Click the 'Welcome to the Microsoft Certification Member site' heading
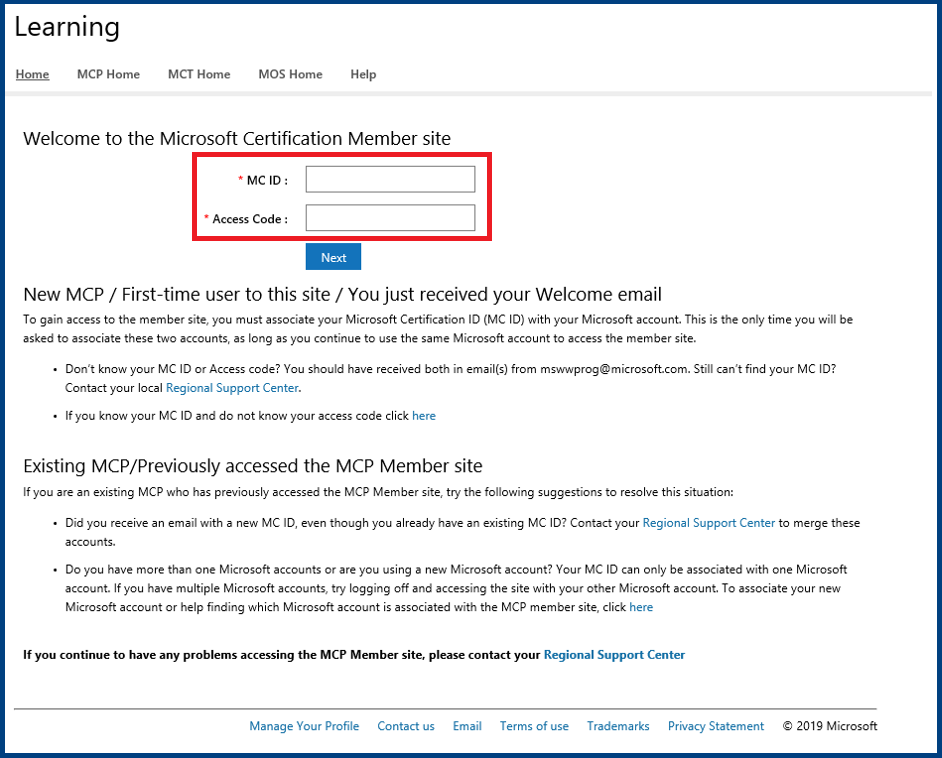 click(237, 139)
